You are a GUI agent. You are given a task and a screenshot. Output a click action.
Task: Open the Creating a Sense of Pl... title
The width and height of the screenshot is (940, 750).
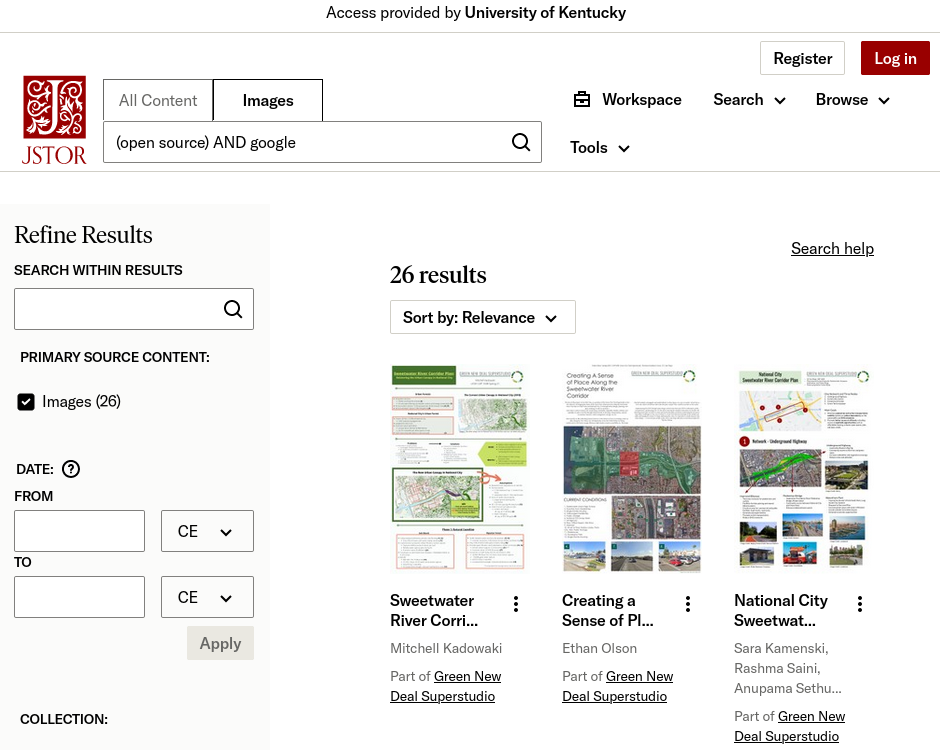(x=608, y=610)
